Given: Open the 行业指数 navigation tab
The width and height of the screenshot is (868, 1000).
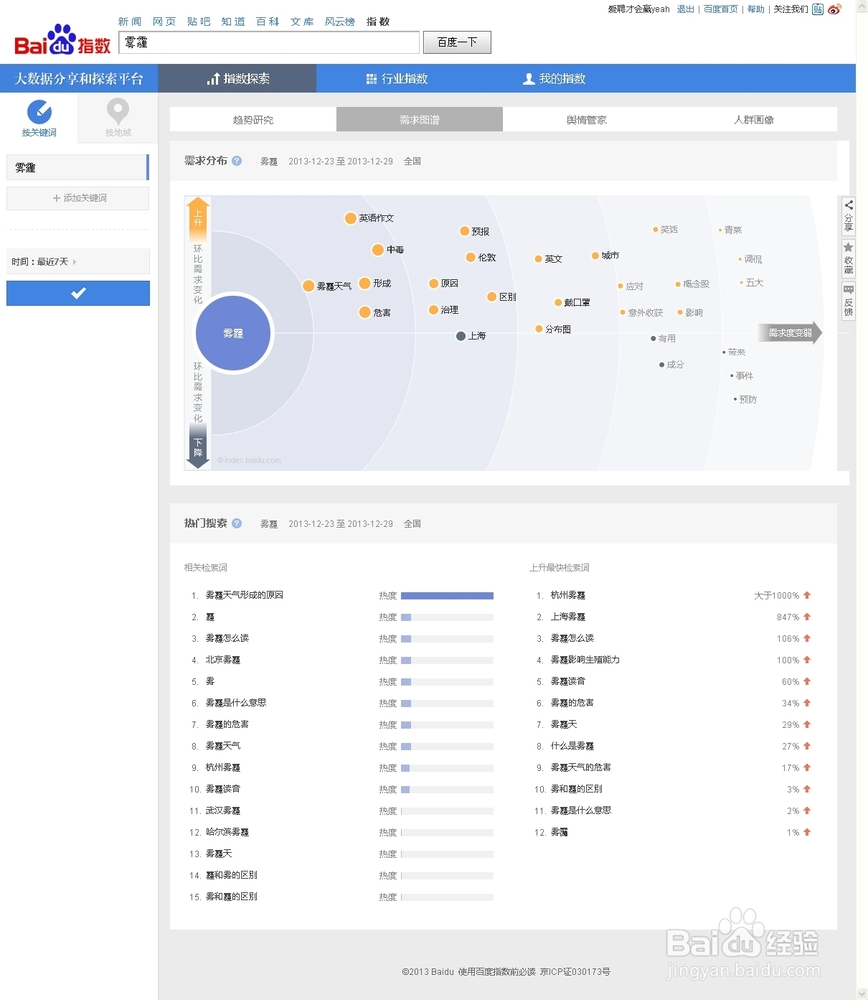Looking at the screenshot, I should tap(397, 78).
